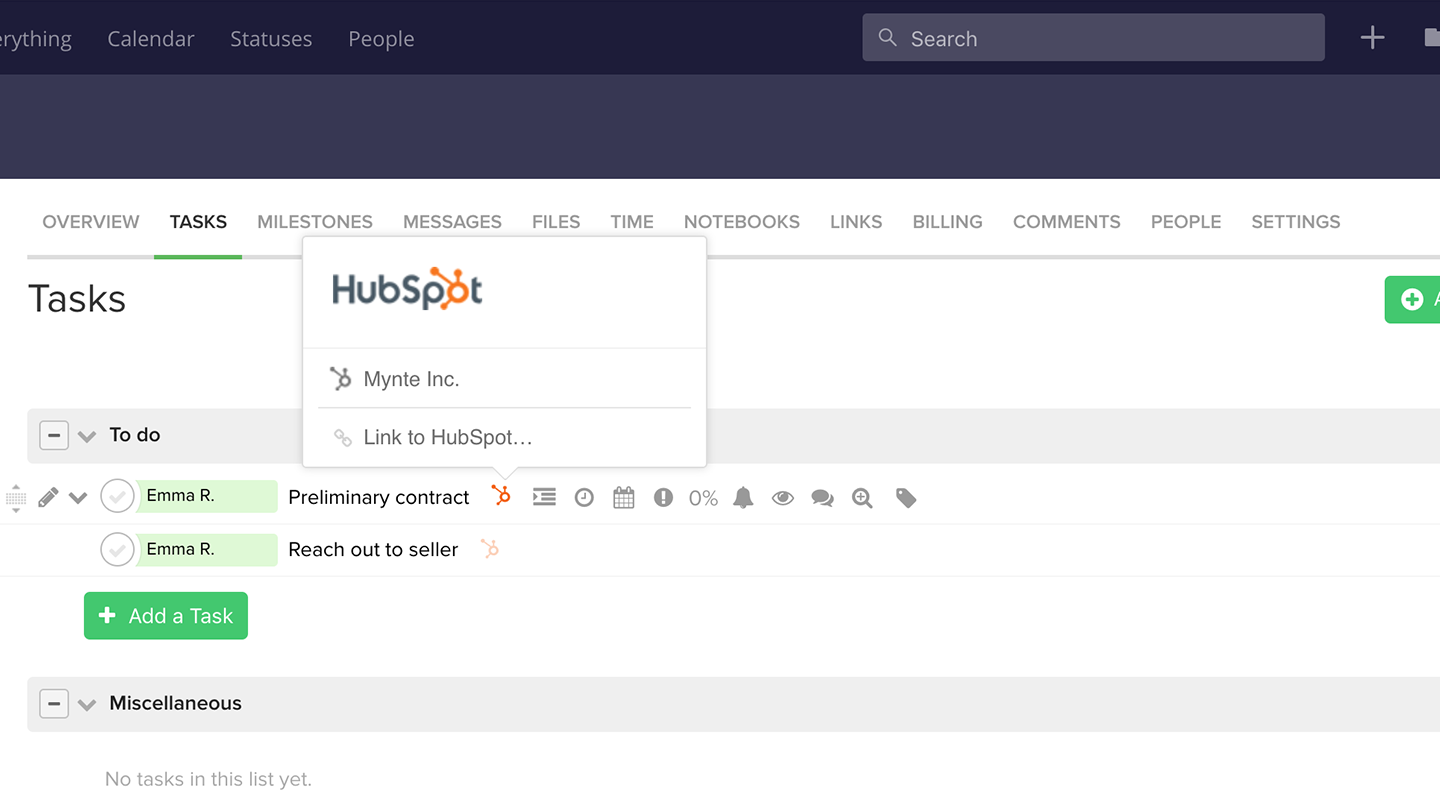
Task: Switch to the Overview tab
Action: tap(91, 222)
